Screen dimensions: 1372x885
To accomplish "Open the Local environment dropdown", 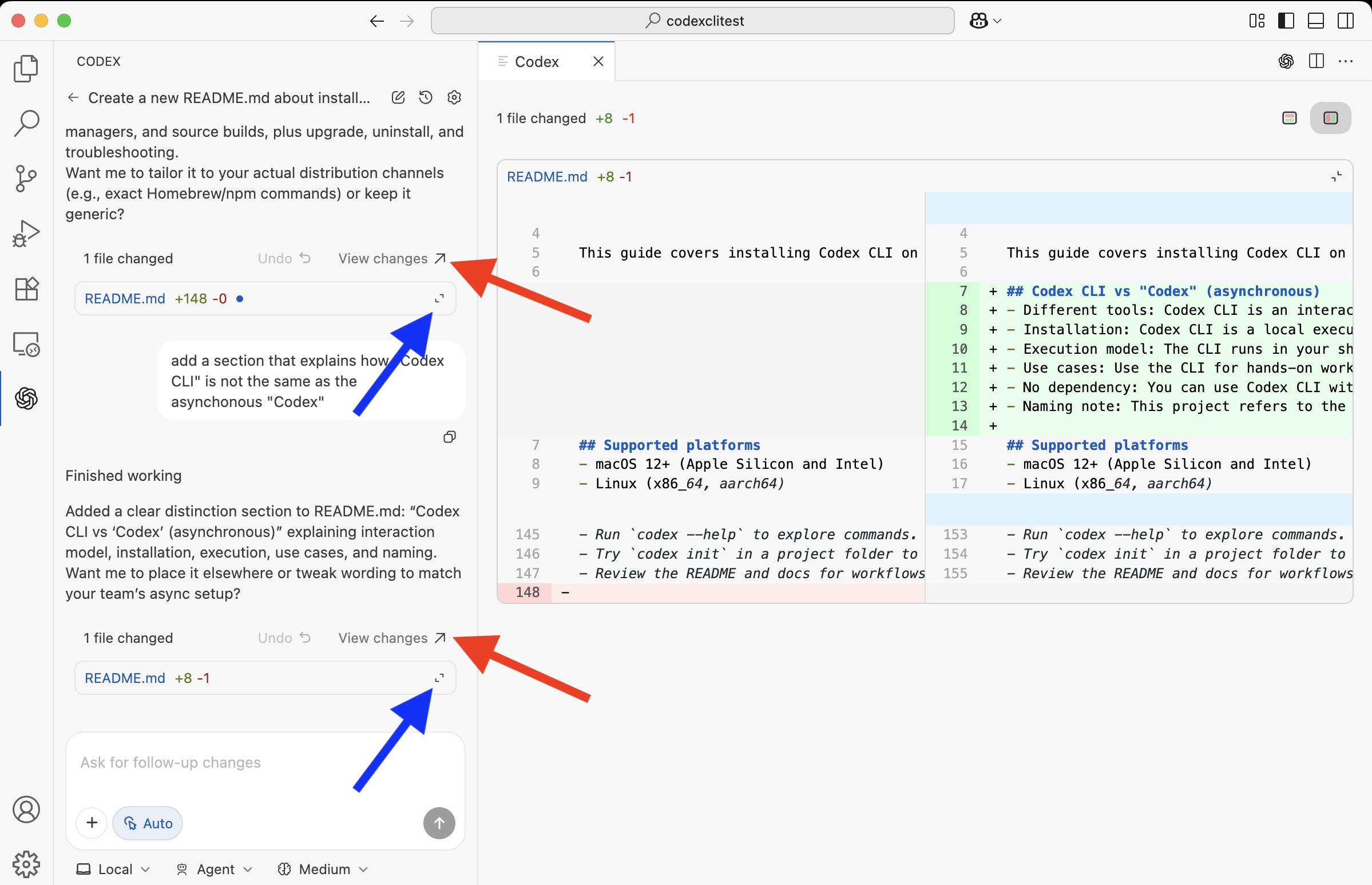I will click(113, 869).
